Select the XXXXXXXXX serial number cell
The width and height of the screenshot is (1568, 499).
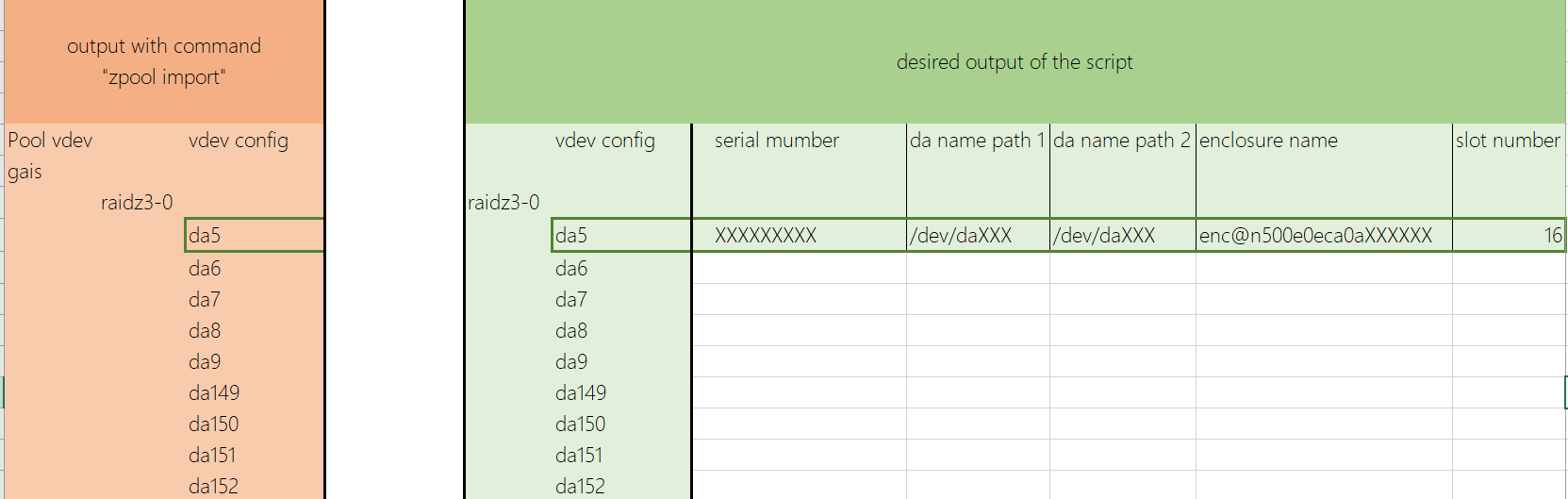click(798, 236)
